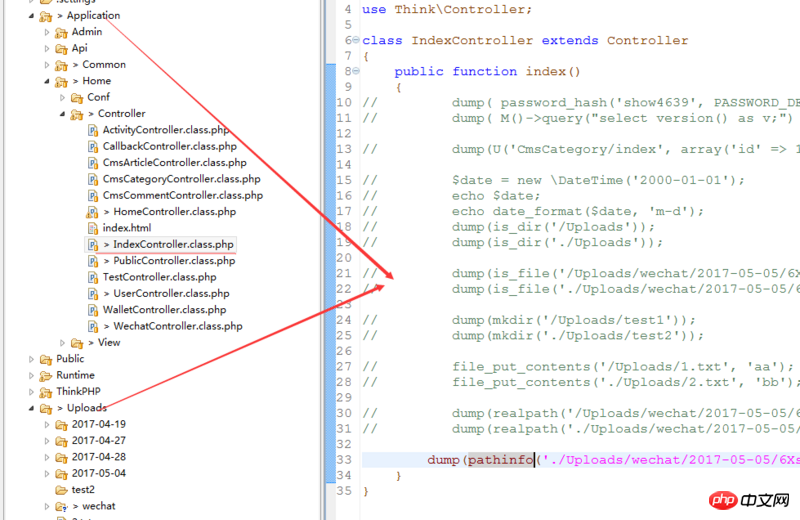This screenshot has height=520, width=800.
Task: Click CmsCategoryController PHP file icon
Action: (93, 180)
